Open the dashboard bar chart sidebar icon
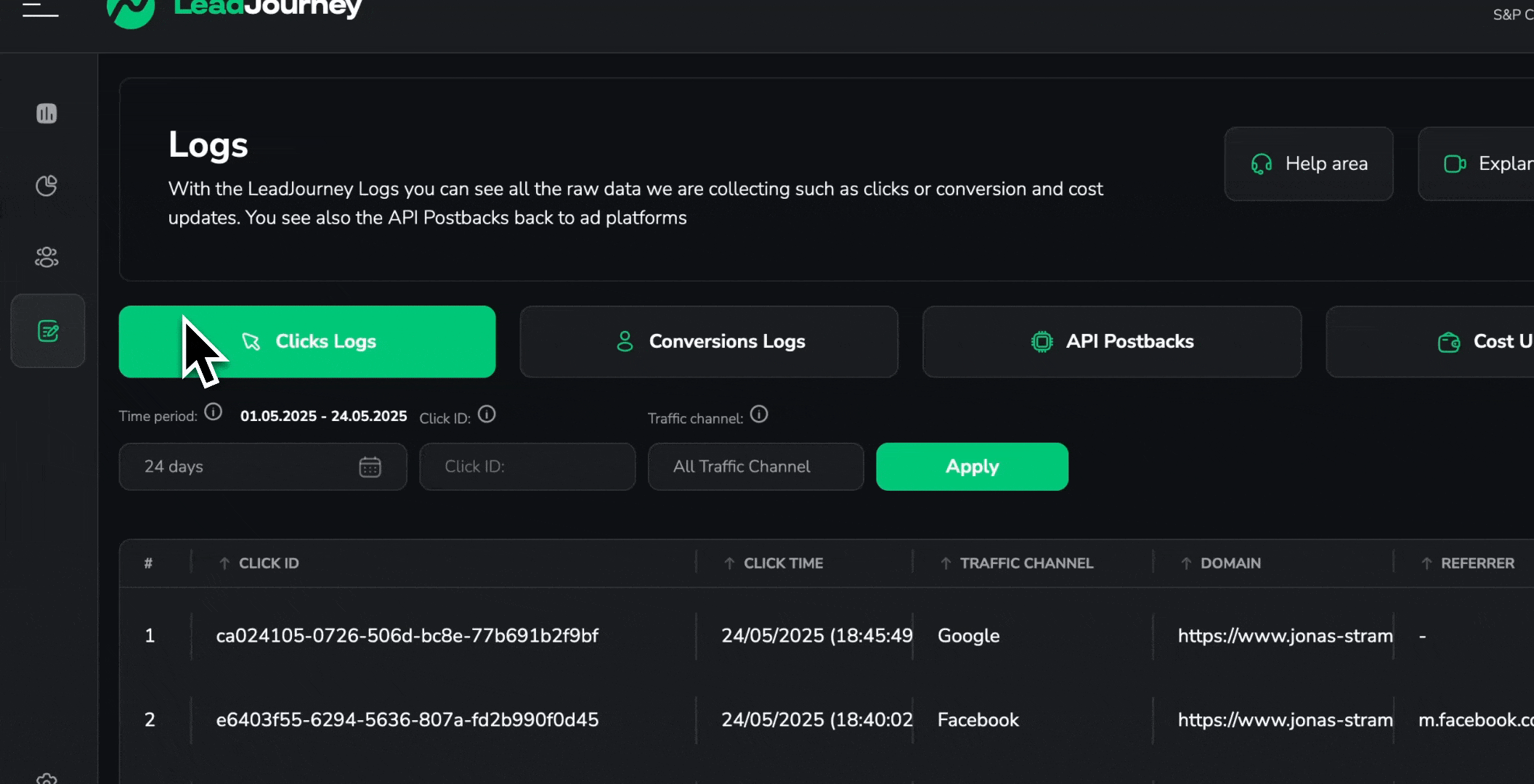This screenshot has height=784, width=1534. coord(46,113)
